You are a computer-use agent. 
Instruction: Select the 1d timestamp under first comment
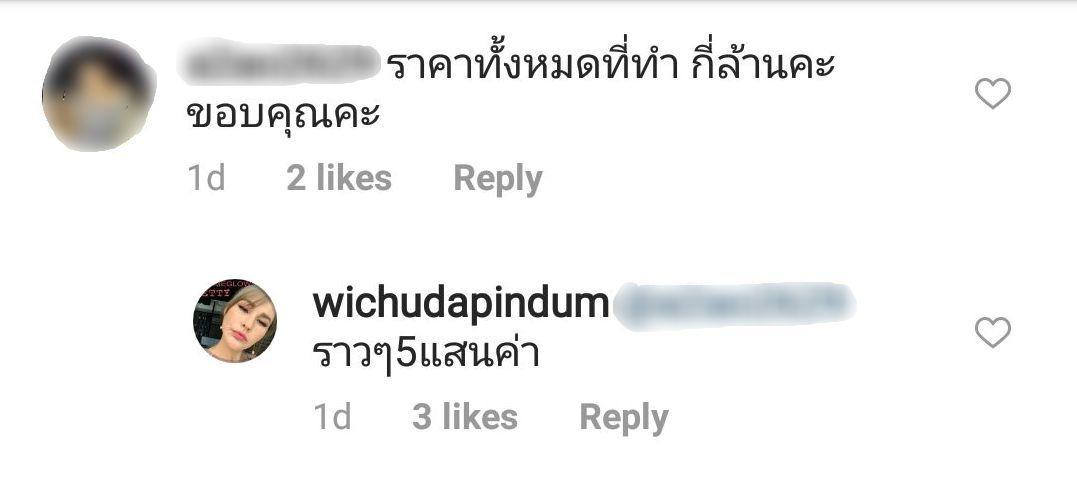(206, 179)
